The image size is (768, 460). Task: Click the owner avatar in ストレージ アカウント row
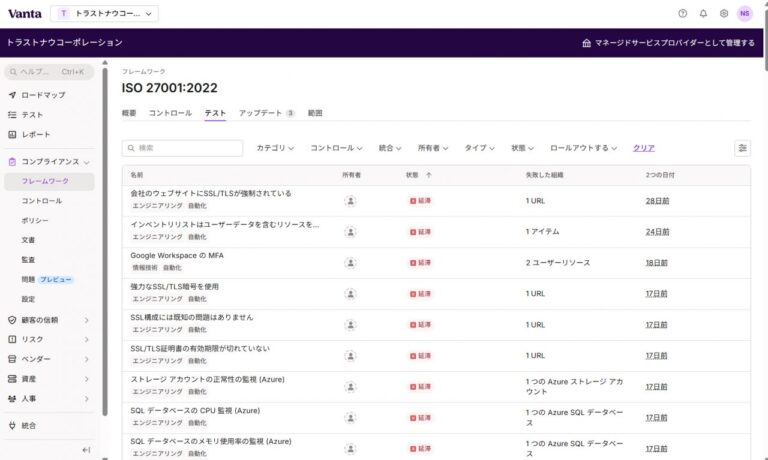(x=350, y=387)
